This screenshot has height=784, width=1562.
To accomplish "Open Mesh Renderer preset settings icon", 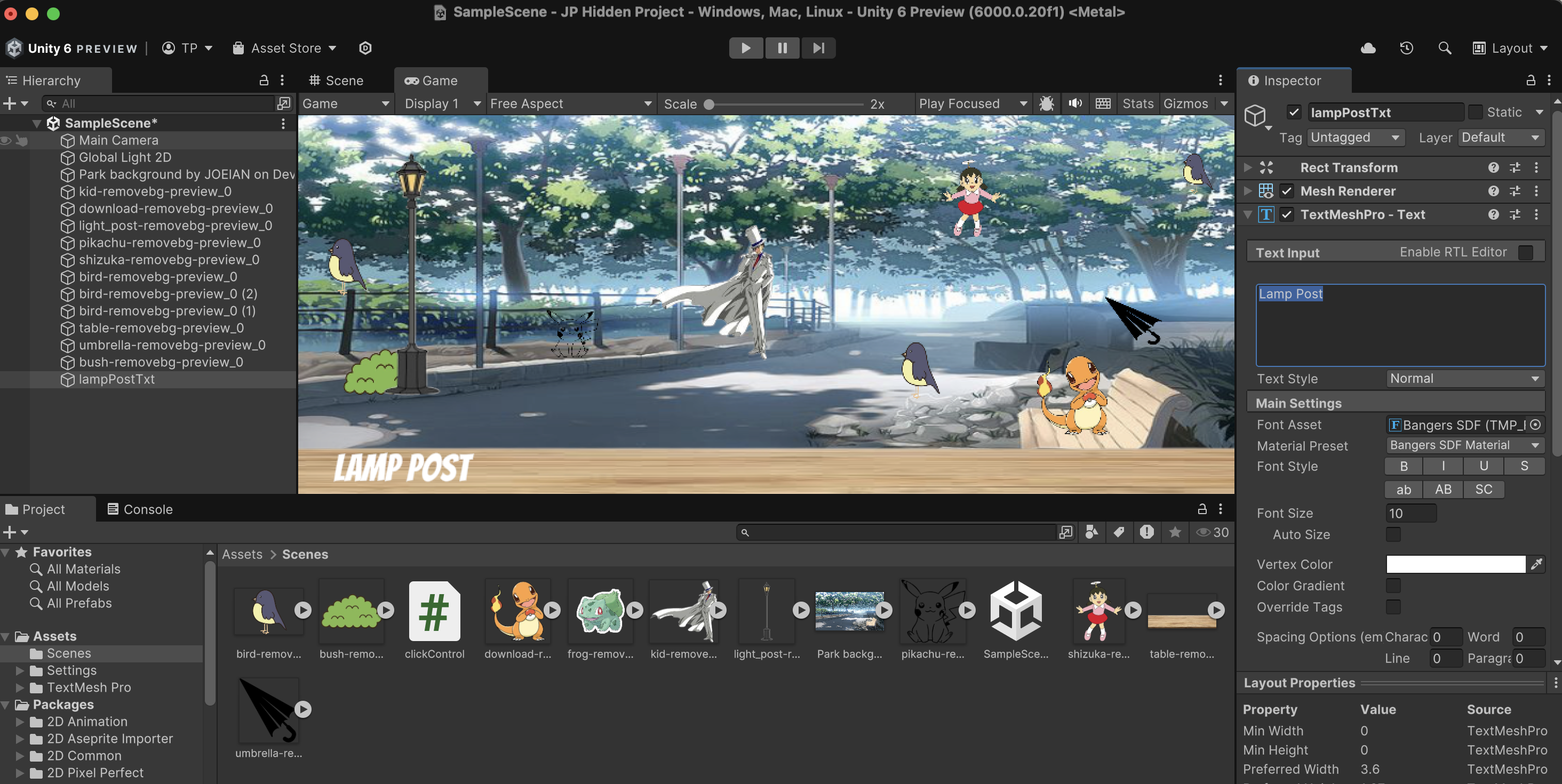I will tap(1515, 191).
